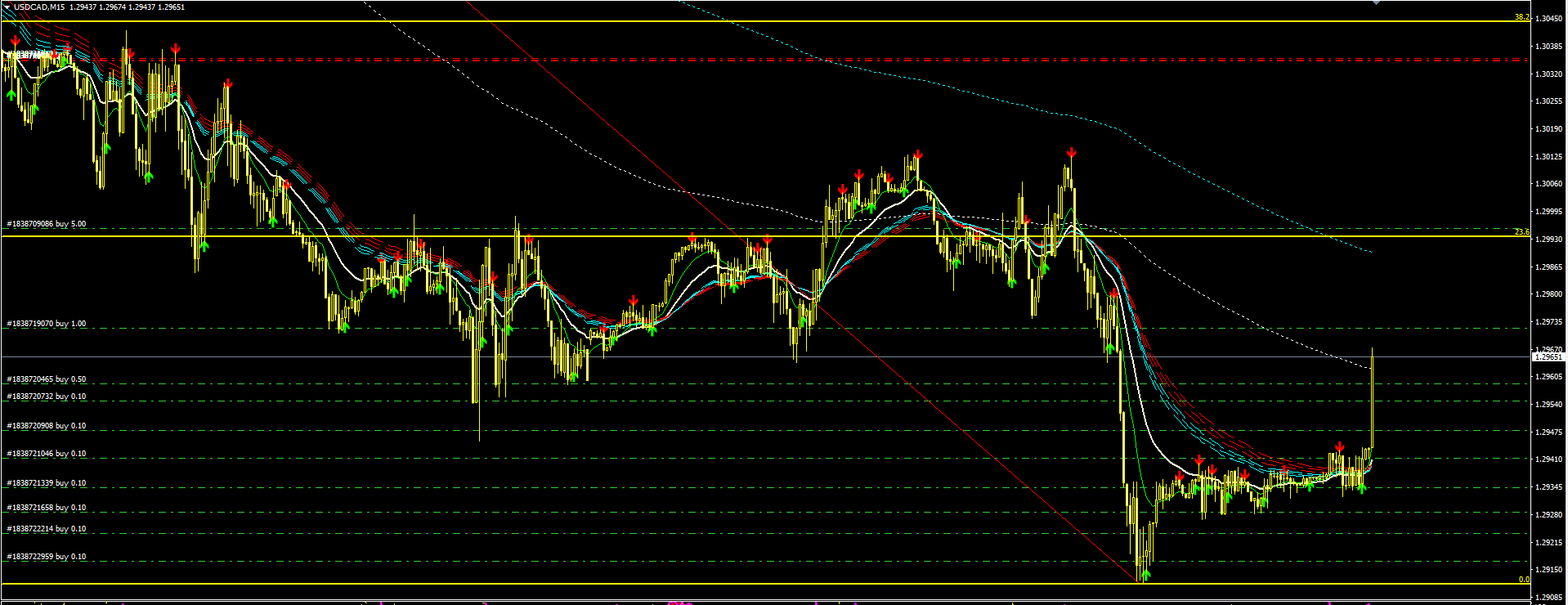The width and height of the screenshot is (1568, 605).
Task: Click the 38.2 Fibonacci level label
Action: pyautogui.click(x=1521, y=17)
